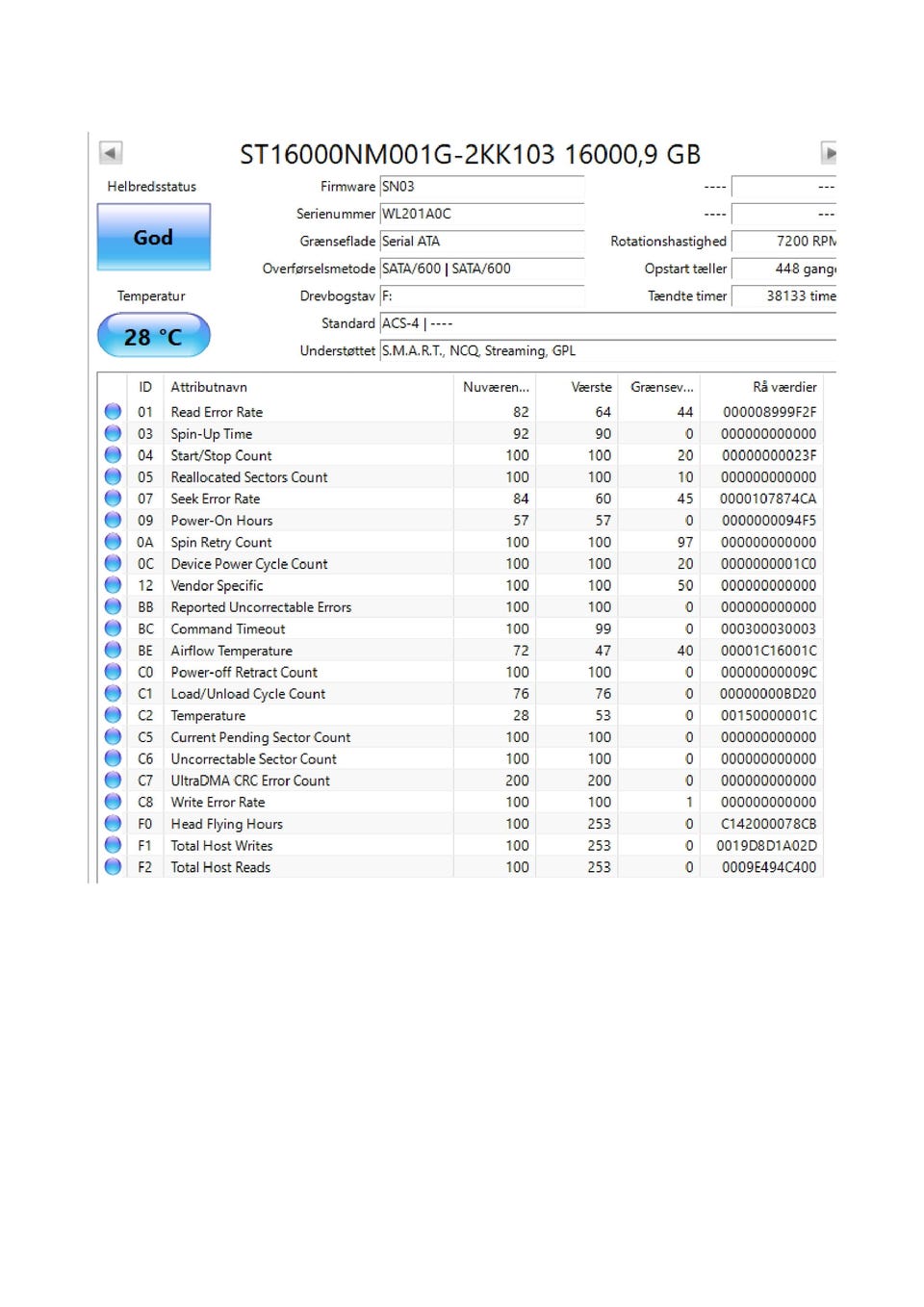Click status icon for Current Pending Sector Count
The height and width of the screenshot is (1307, 924).
point(113,736)
